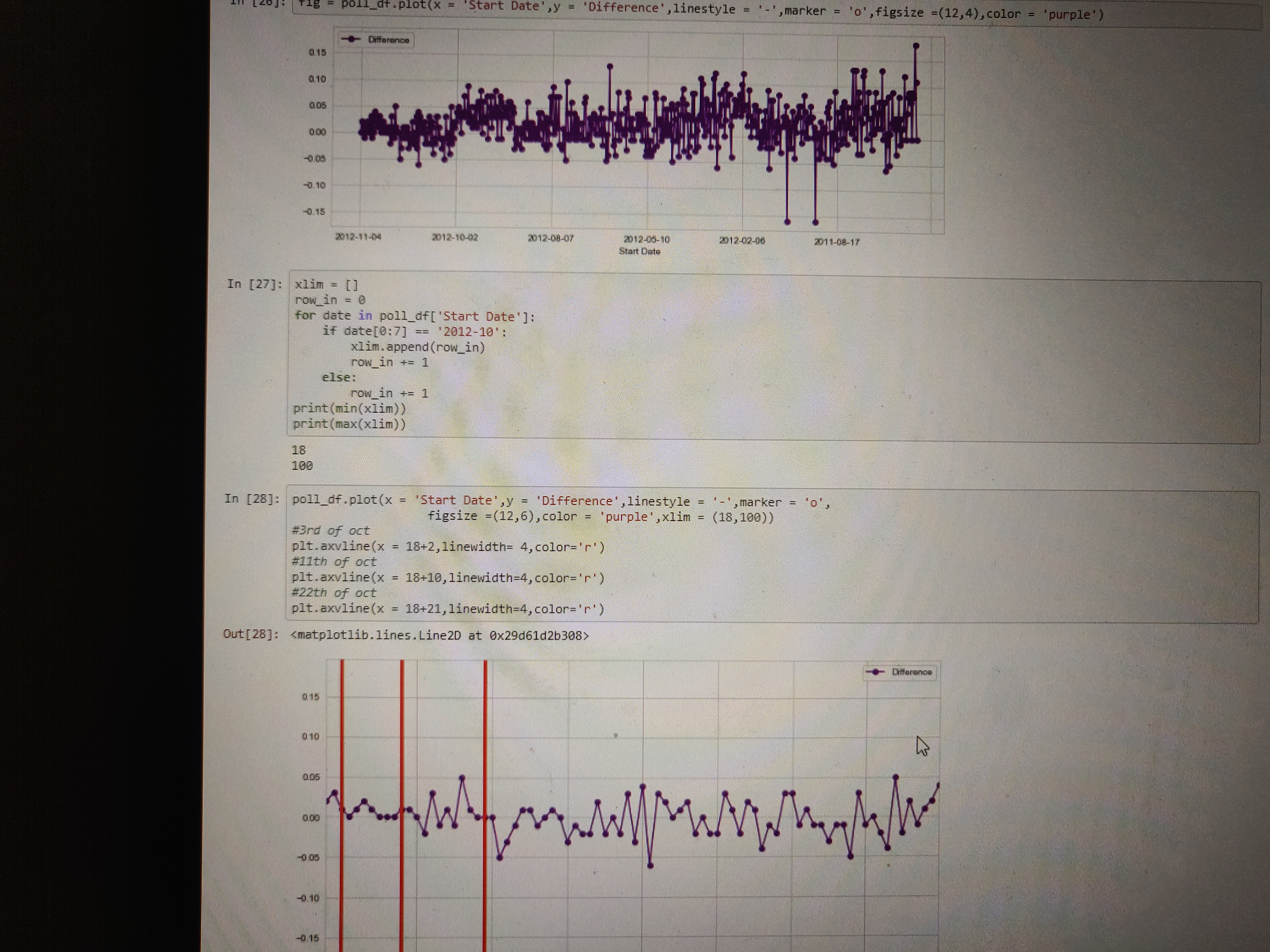The image size is (1270, 952).
Task: Click the '#3rd of oct' comment
Action: coord(331,531)
